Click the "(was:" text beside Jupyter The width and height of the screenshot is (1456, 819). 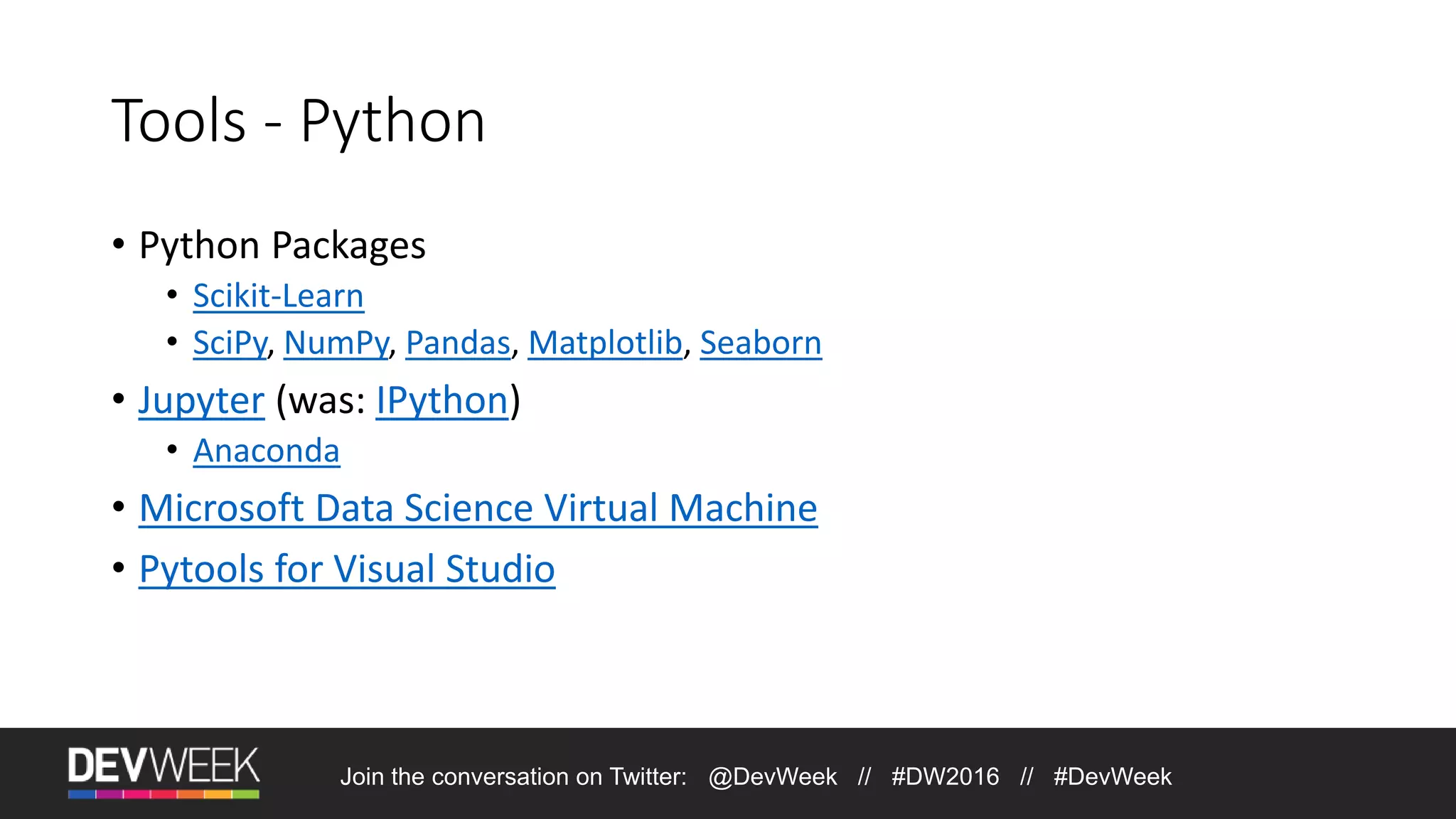tap(321, 400)
